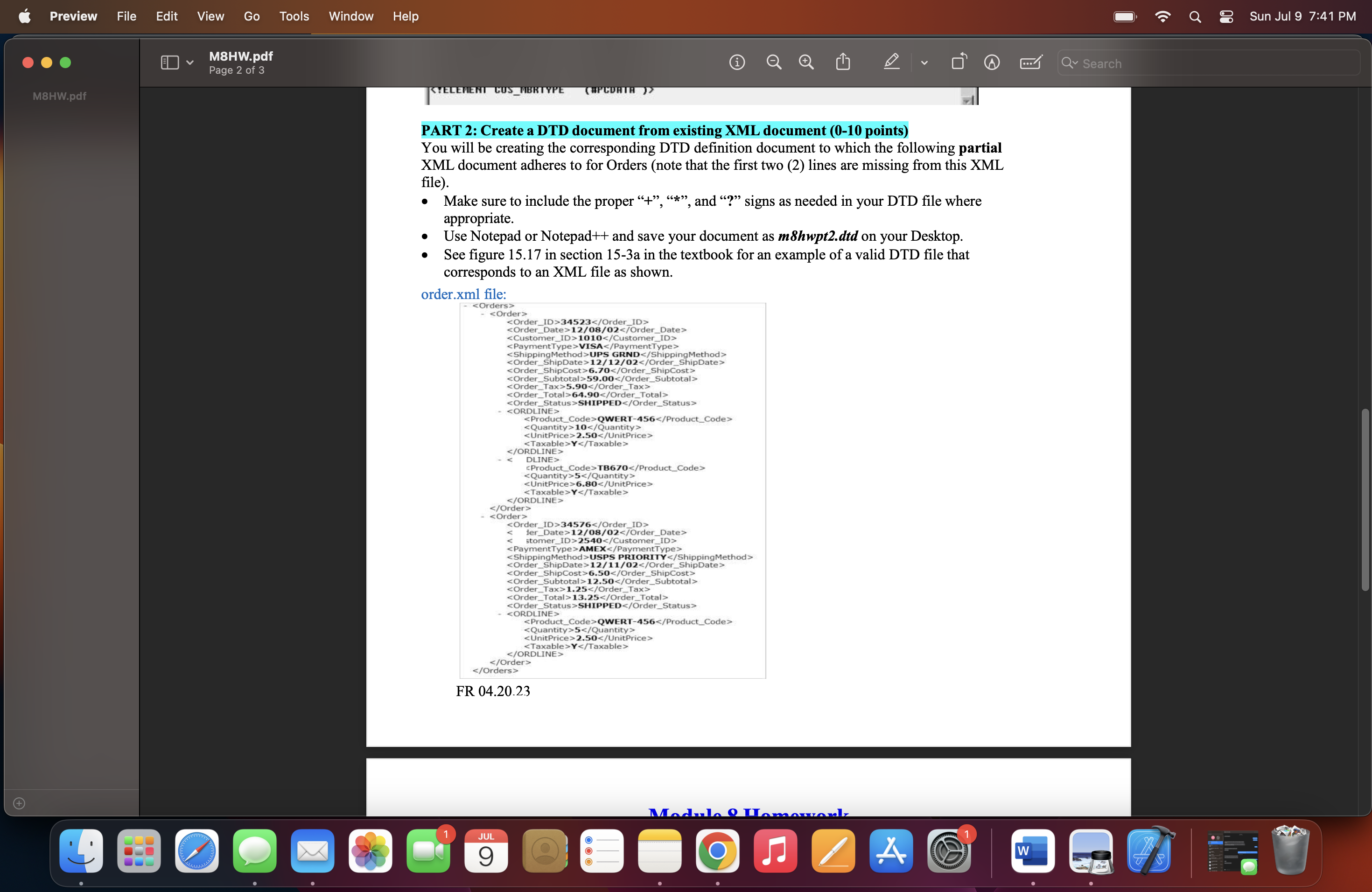1372x892 pixels.
Task: Expand the sidebar view options chevron
Action: coord(189,63)
